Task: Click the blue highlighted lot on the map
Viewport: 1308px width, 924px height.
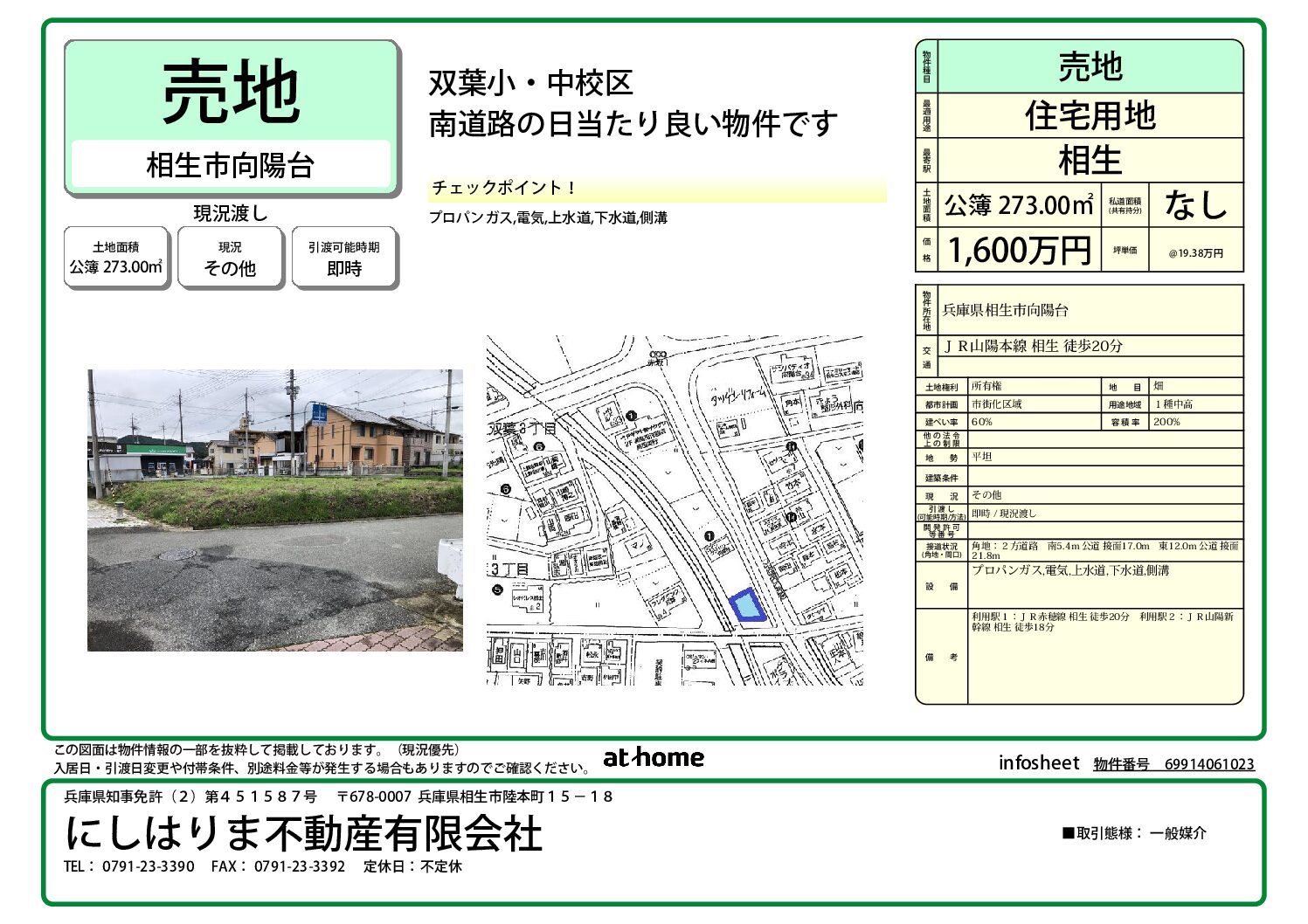Action: click(746, 605)
